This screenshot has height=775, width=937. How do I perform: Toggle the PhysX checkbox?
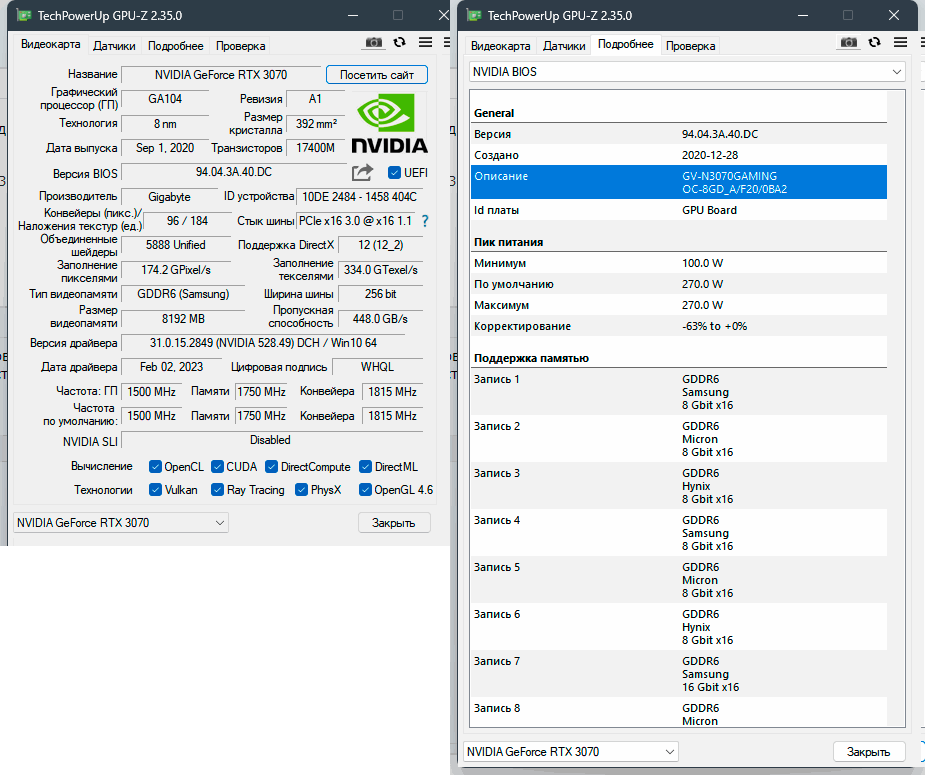pos(301,490)
